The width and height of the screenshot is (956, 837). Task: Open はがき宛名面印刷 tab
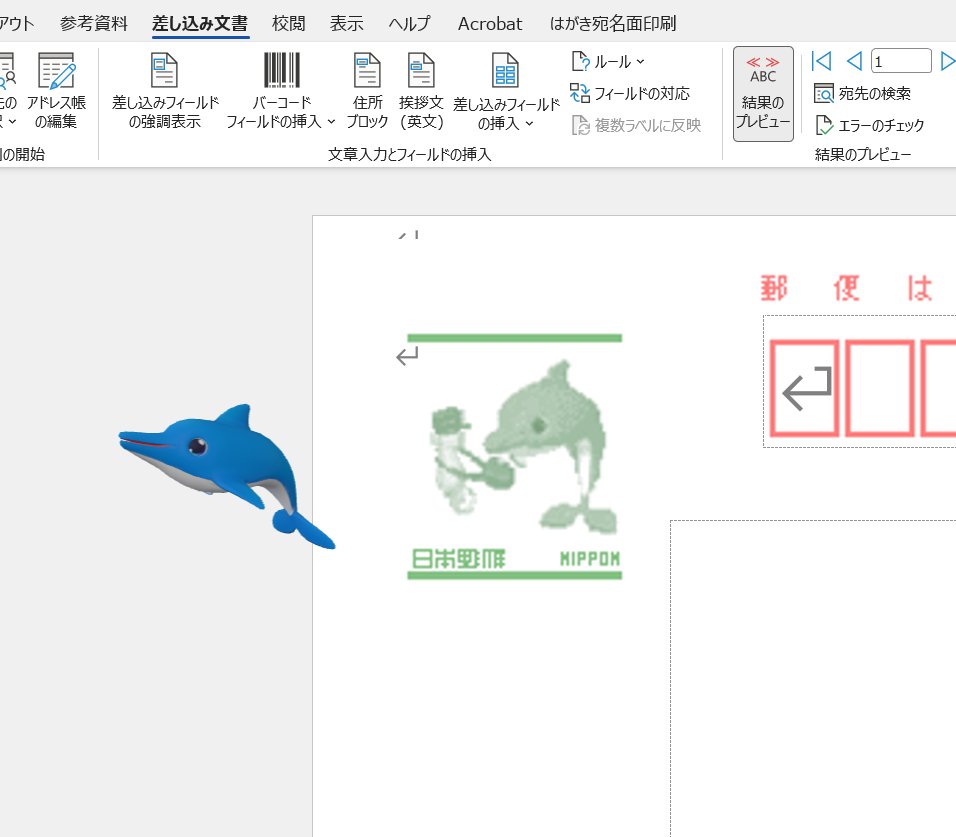613,23
